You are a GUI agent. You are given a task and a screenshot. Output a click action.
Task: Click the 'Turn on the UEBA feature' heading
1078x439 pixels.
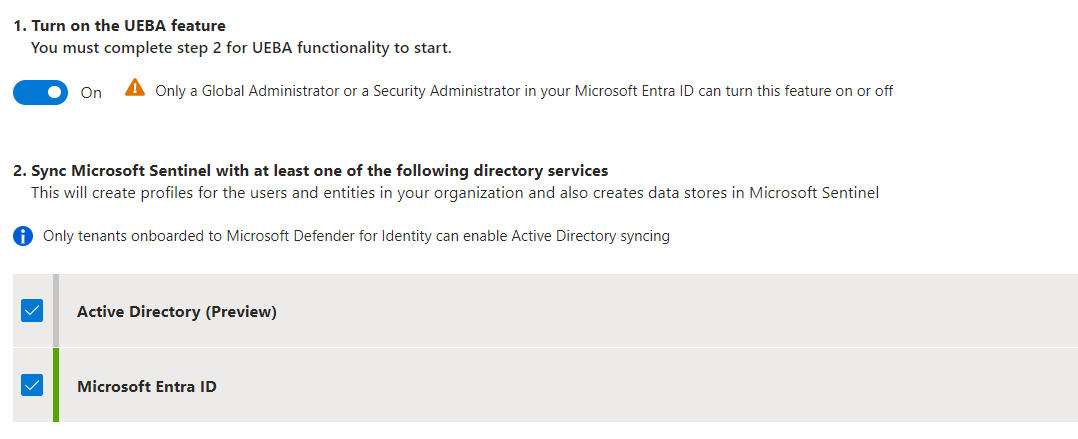pyautogui.click(x=120, y=26)
